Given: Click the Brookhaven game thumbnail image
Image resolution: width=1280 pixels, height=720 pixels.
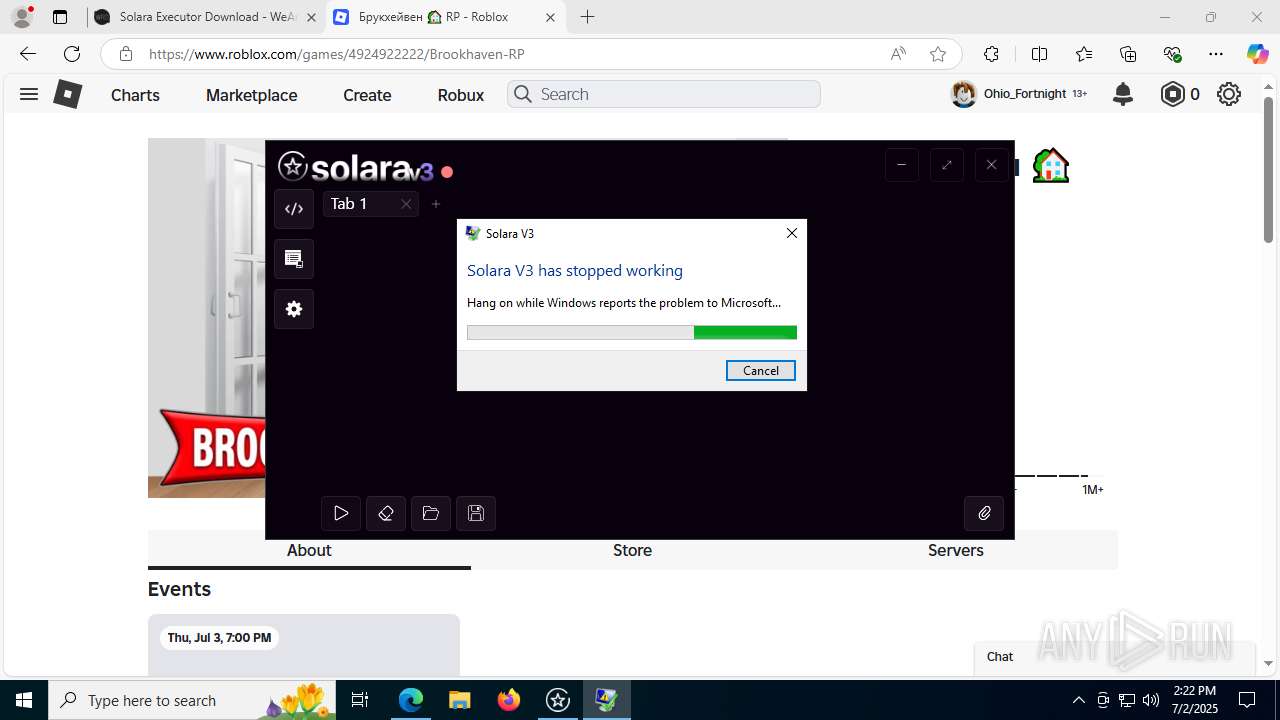Looking at the screenshot, I should point(206,318).
